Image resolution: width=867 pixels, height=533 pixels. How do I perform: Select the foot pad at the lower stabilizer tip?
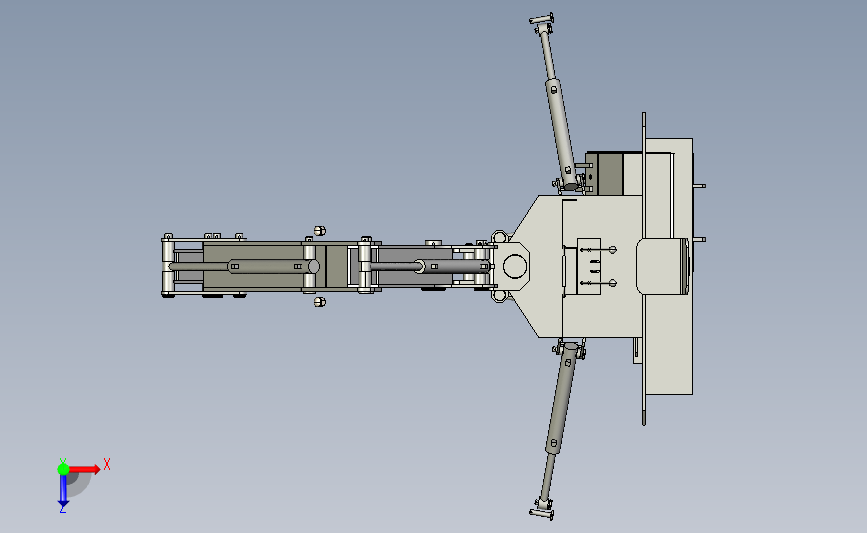(541, 513)
